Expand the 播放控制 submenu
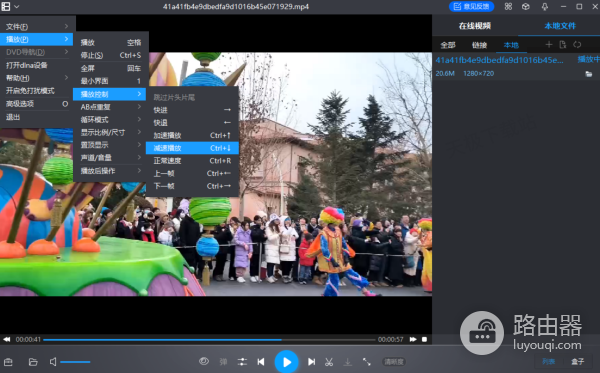This screenshot has width=600, height=373. point(110,94)
